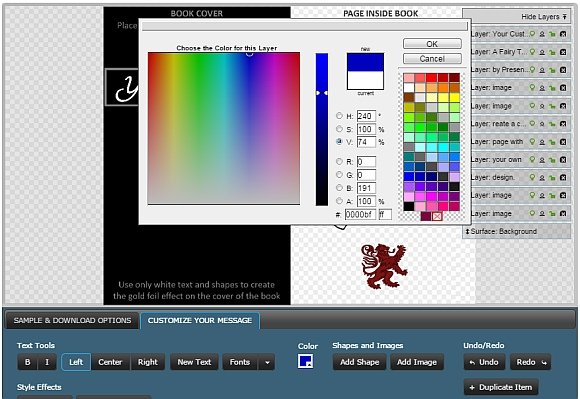Expand the 'Surface: Background' row
Image resolution: width=580 pixels, height=399 pixels.
click(x=516, y=231)
